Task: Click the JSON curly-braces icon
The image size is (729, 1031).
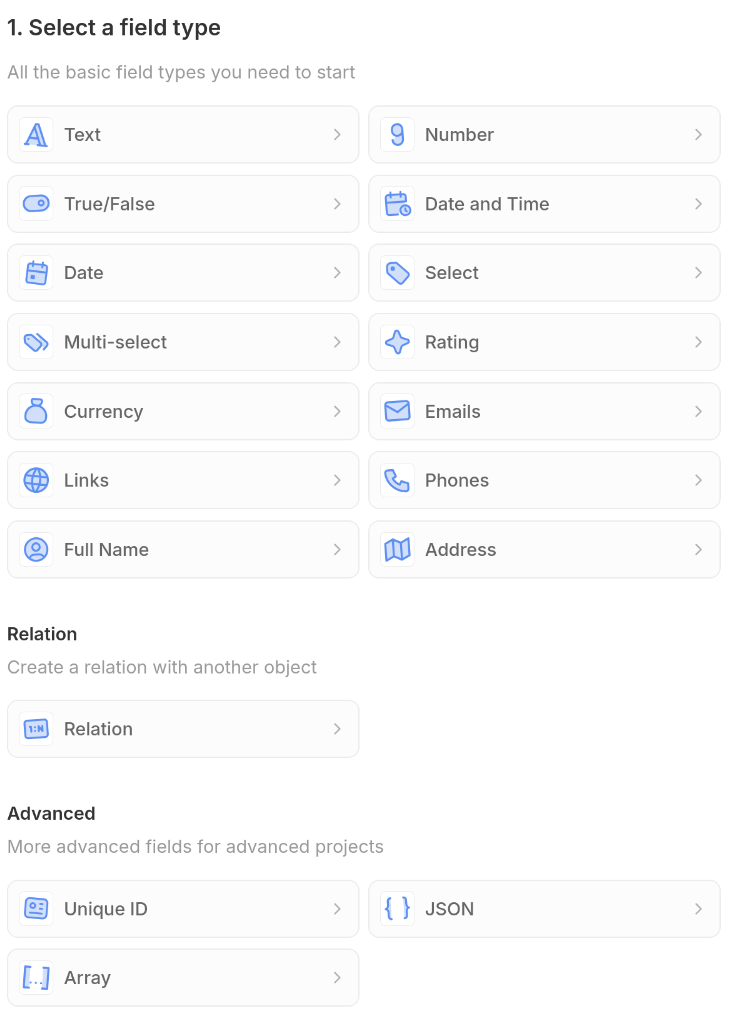Action: [x=397, y=908]
